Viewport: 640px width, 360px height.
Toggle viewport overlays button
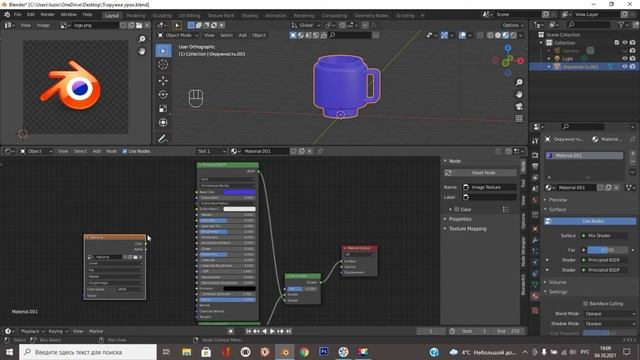(x=462, y=36)
